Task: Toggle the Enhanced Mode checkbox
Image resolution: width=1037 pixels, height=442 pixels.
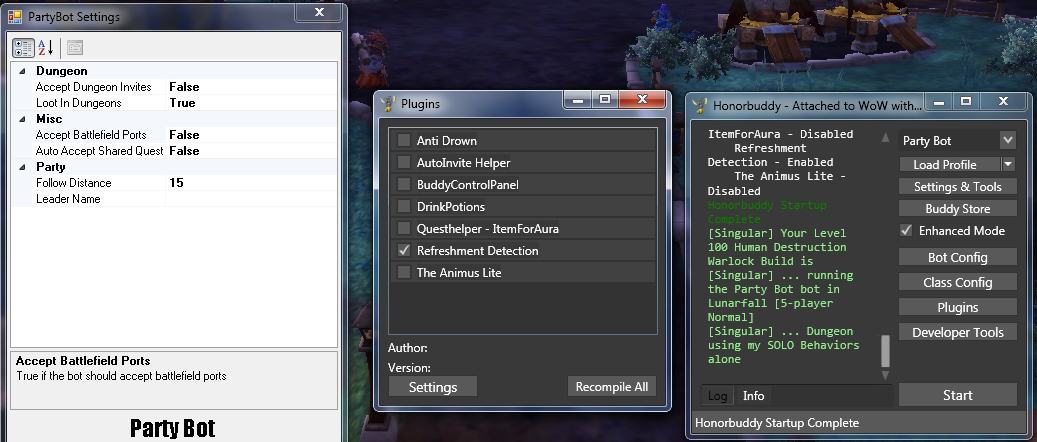Action: pyautogui.click(x=907, y=230)
